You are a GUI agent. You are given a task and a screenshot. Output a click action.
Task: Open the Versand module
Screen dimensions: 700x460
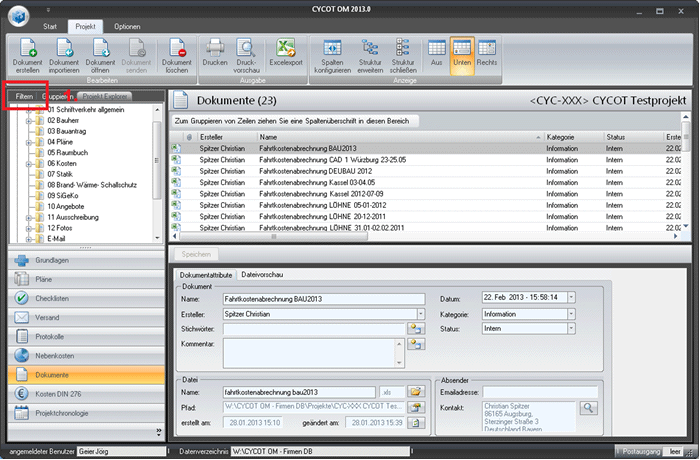click(86, 318)
